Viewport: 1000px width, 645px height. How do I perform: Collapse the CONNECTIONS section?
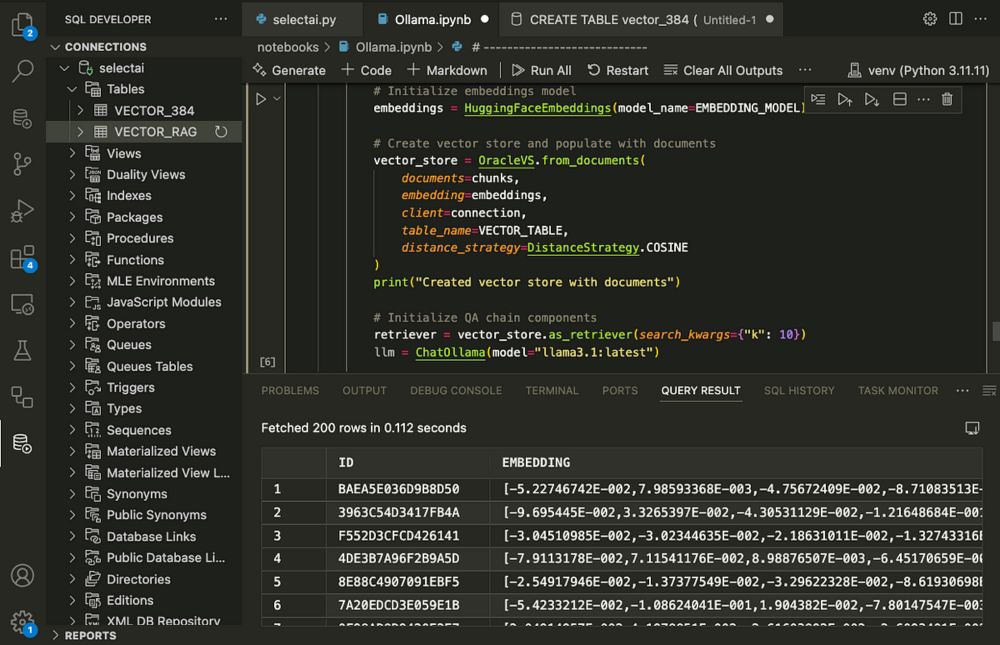pos(55,47)
